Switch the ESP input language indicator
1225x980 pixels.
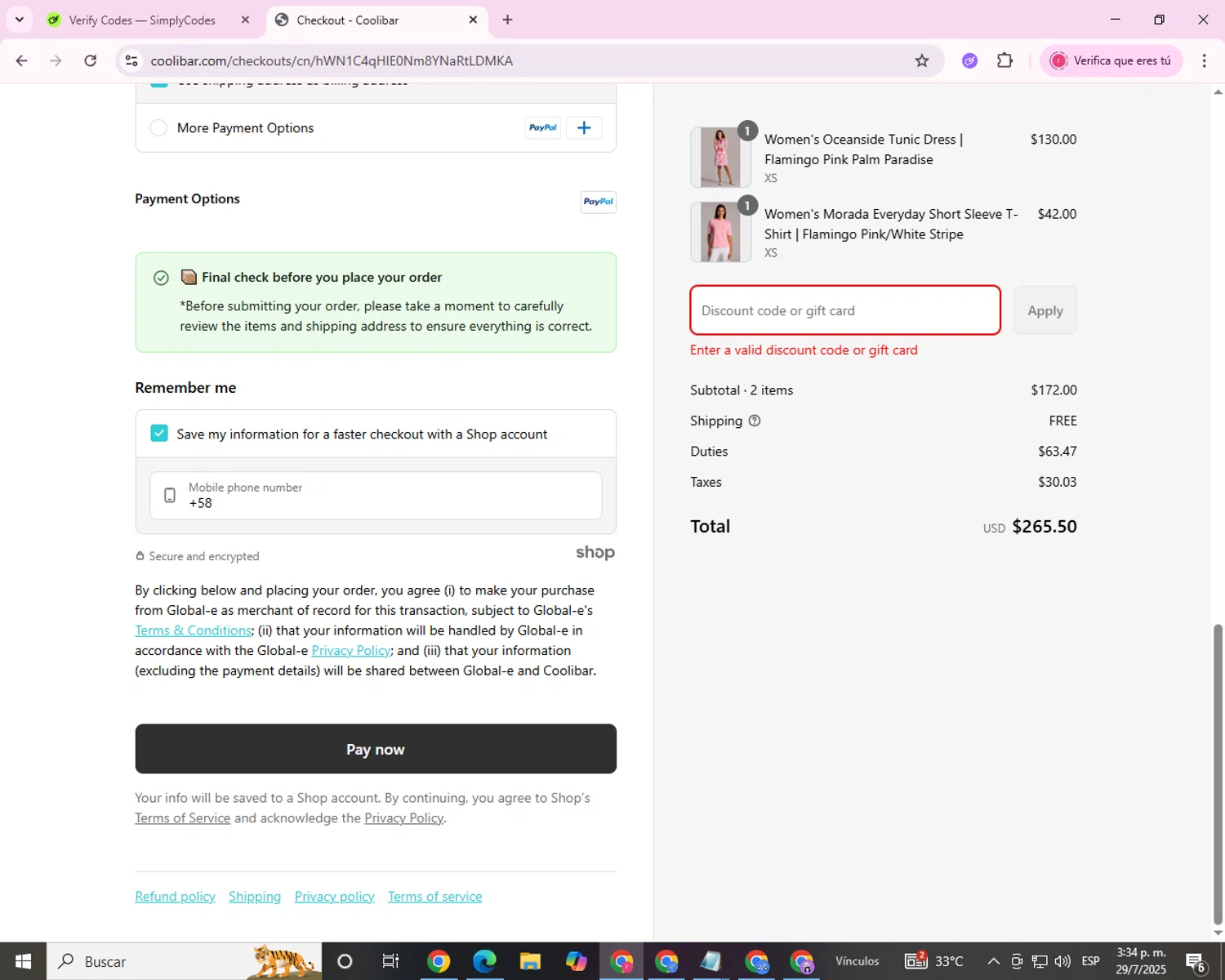coord(1090,961)
